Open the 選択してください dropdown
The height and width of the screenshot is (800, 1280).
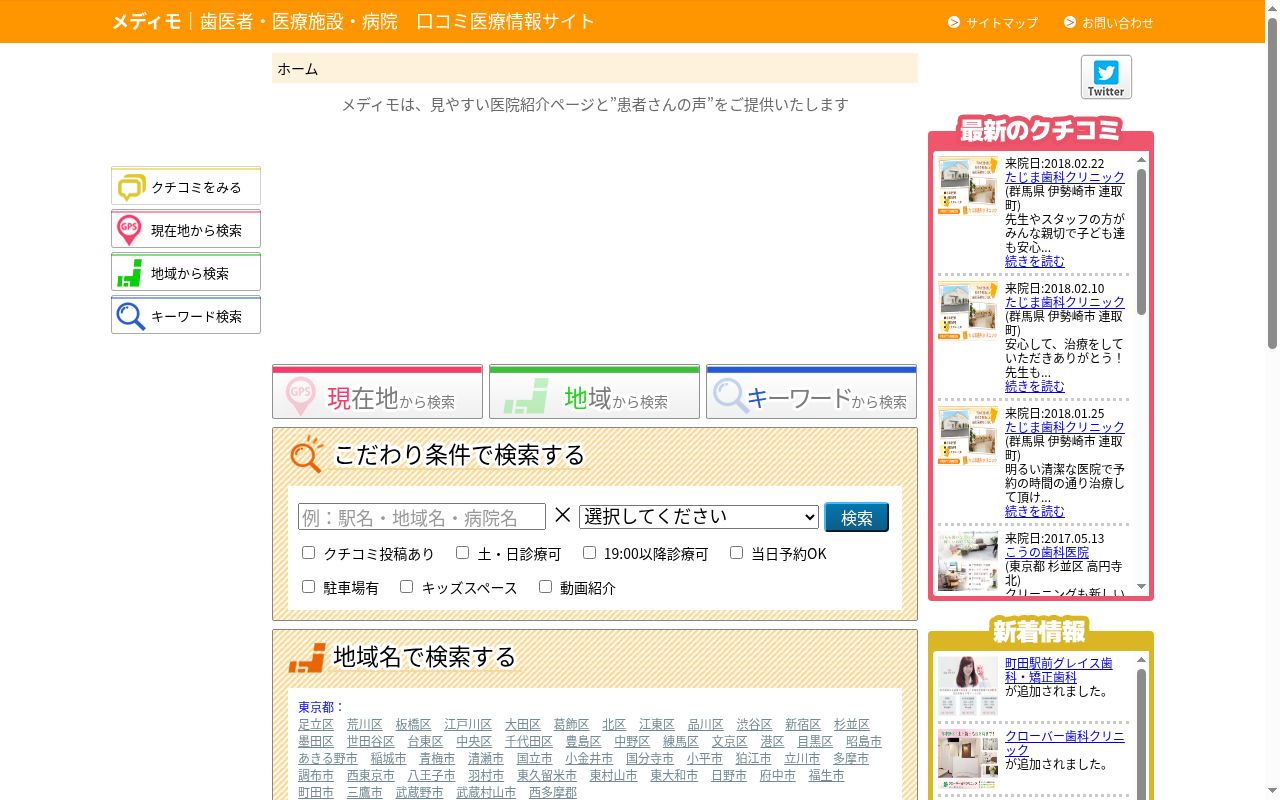pos(699,517)
